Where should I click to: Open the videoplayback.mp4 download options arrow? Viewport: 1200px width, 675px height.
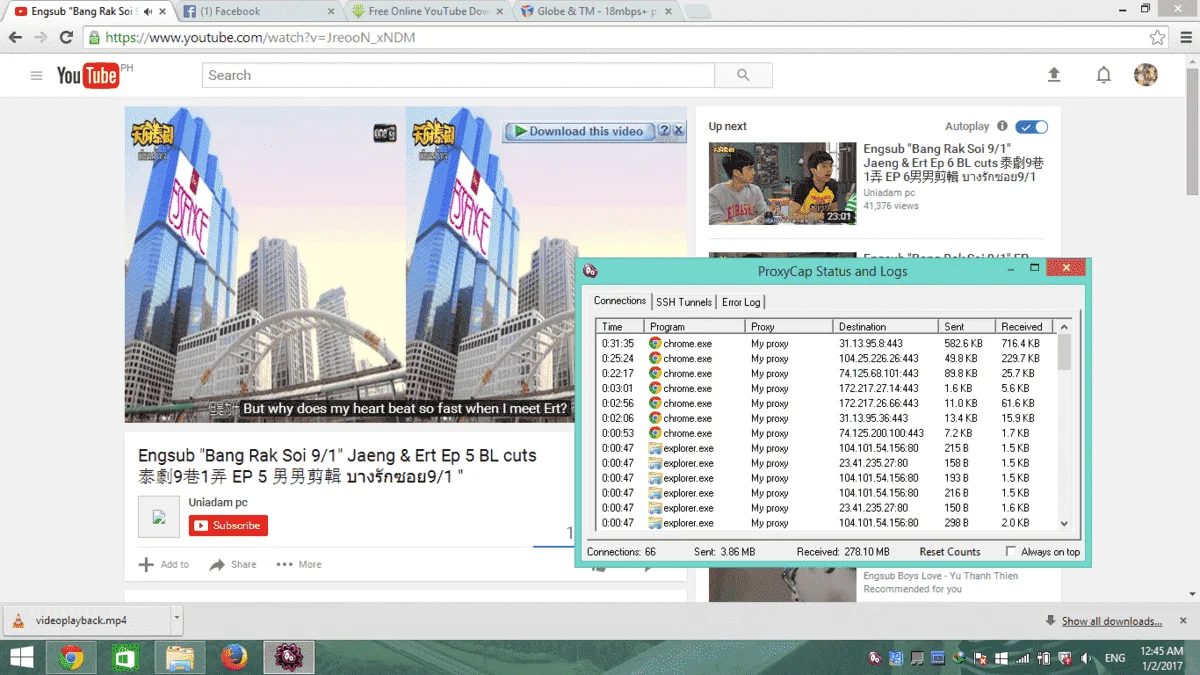click(177, 620)
